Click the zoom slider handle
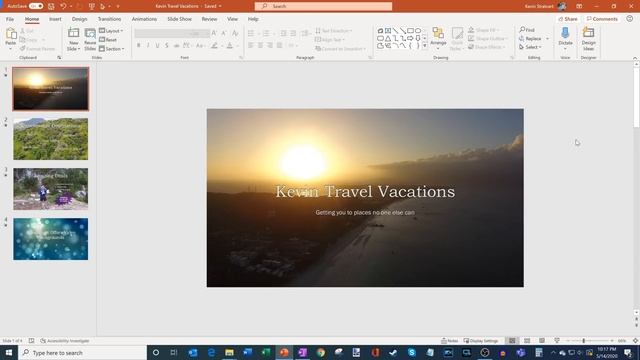This screenshot has height=360, width=640. (x=584, y=341)
